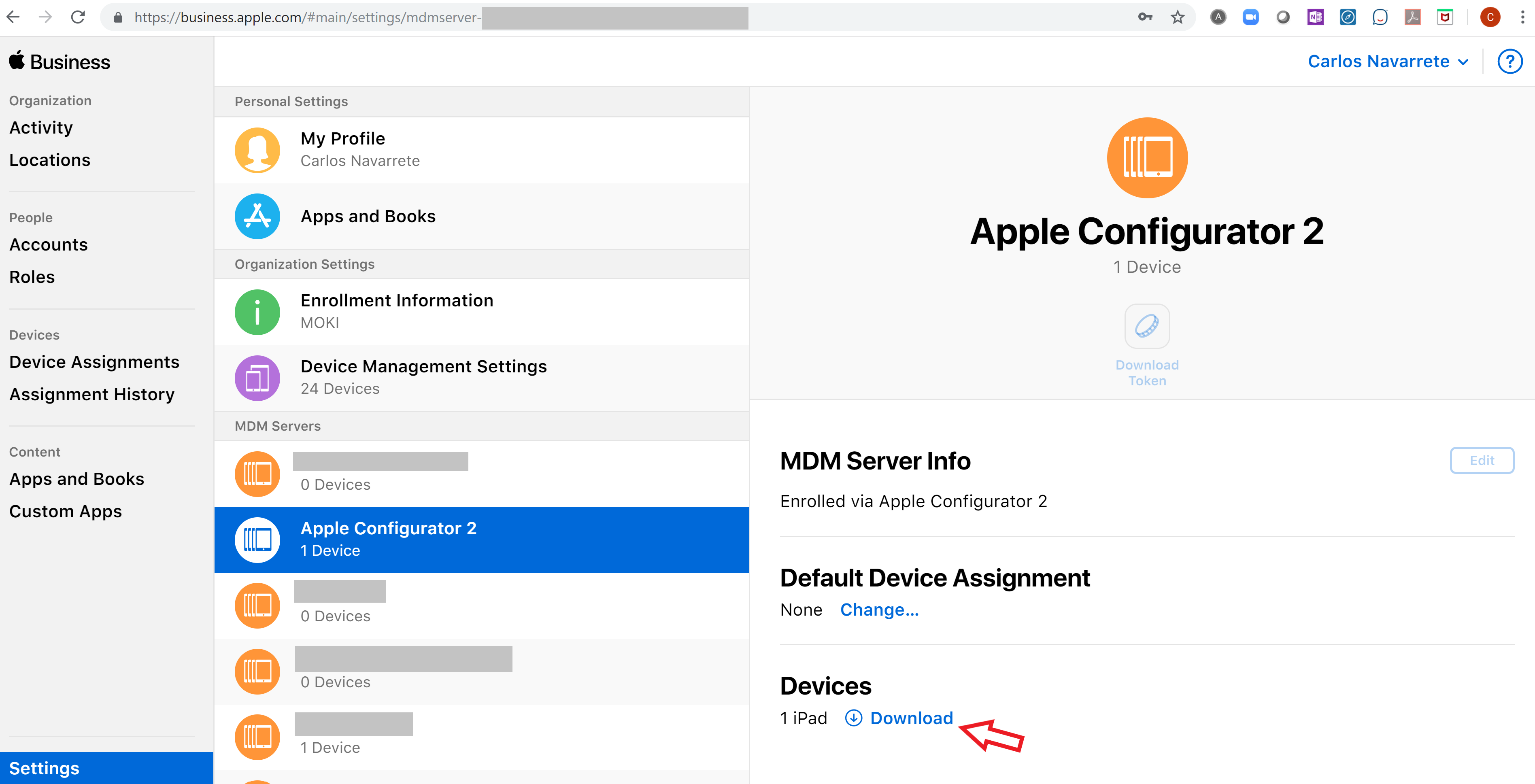This screenshot has height=784, width=1535.
Task: Click the My Profile avatar icon
Action: click(257, 150)
